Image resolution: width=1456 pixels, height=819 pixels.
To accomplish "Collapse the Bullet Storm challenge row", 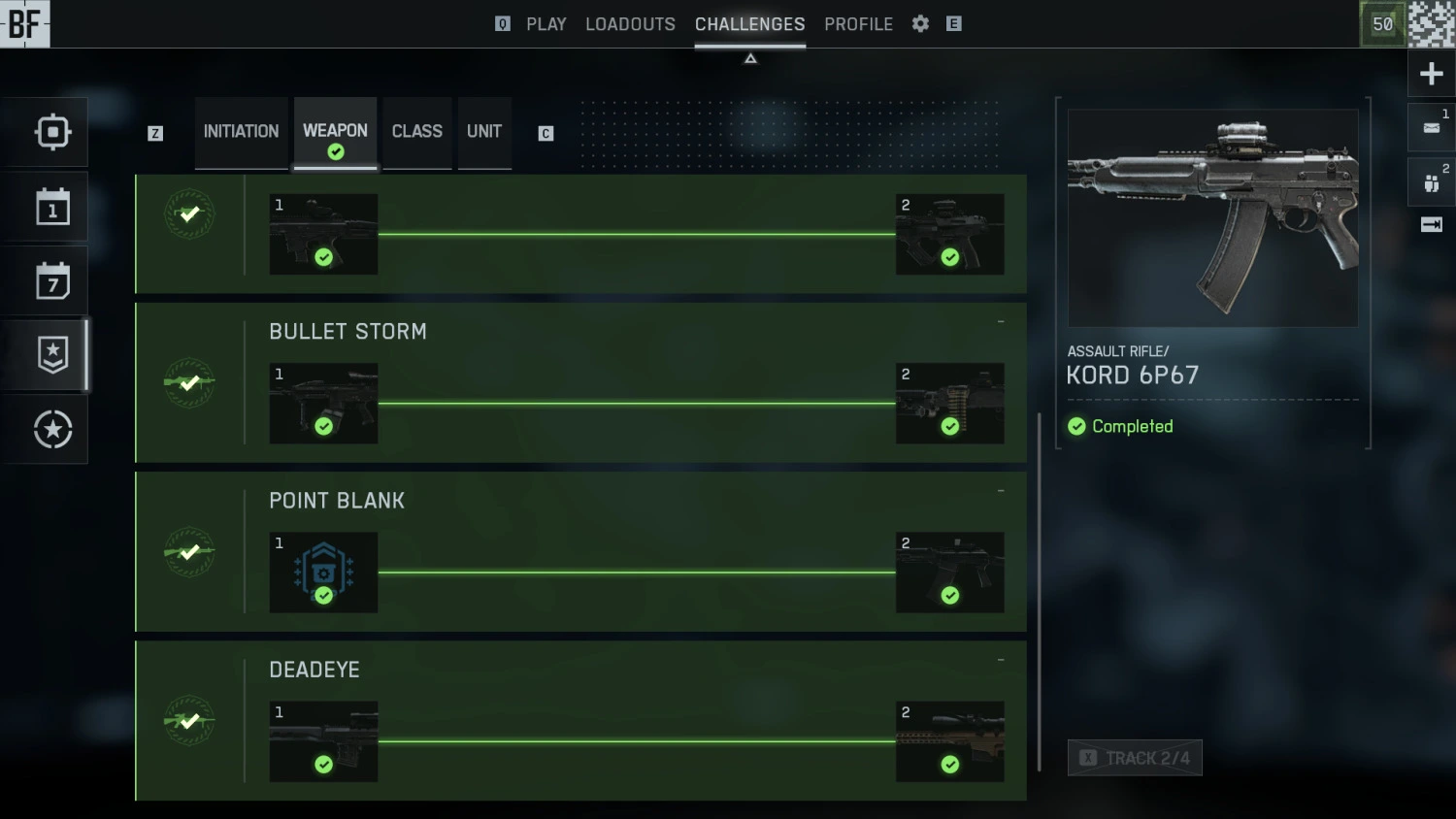I will click(x=1001, y=321).
